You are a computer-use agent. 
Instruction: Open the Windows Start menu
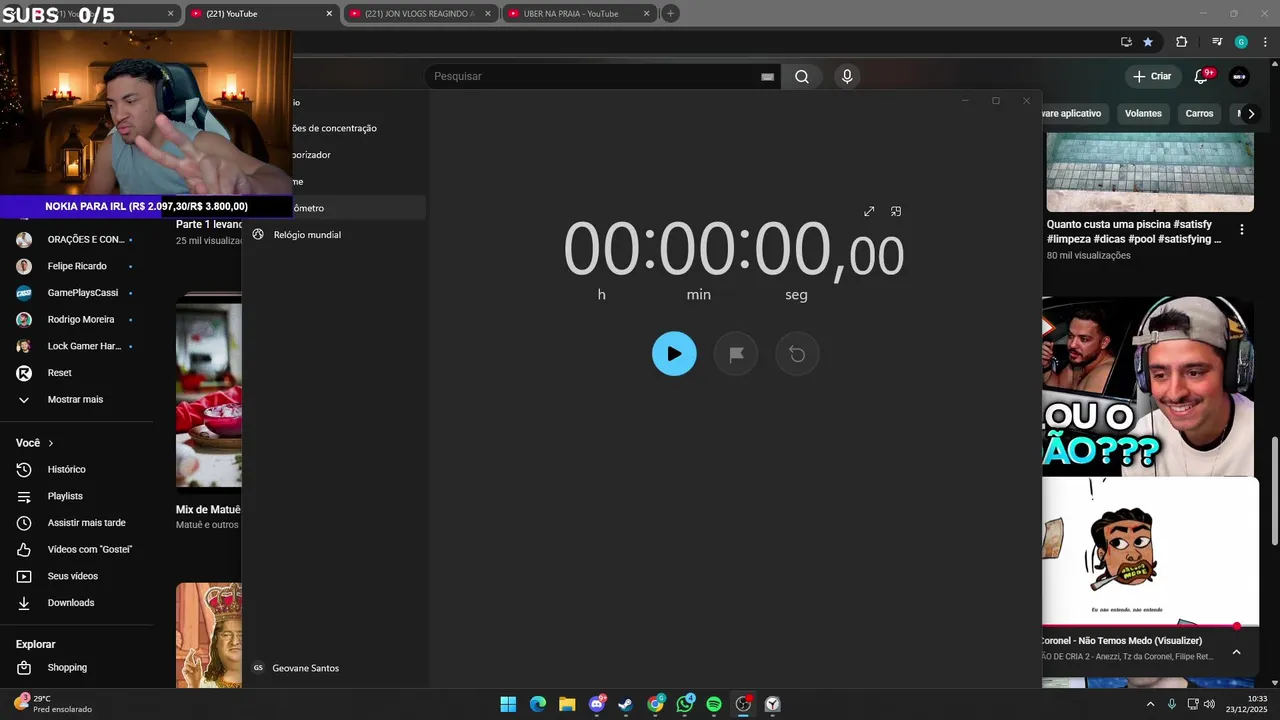click(x=508, y=704)
